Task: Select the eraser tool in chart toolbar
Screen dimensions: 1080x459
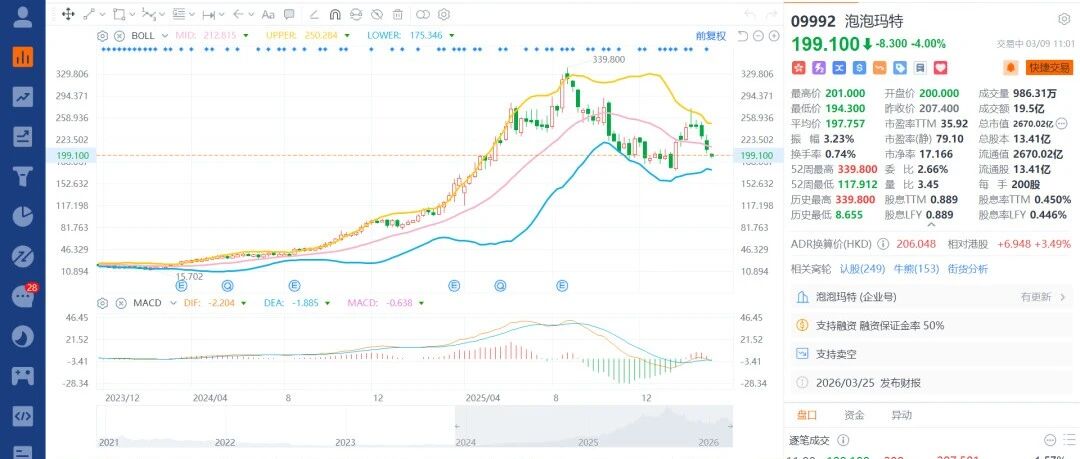Action: click(x=314, y=14)
